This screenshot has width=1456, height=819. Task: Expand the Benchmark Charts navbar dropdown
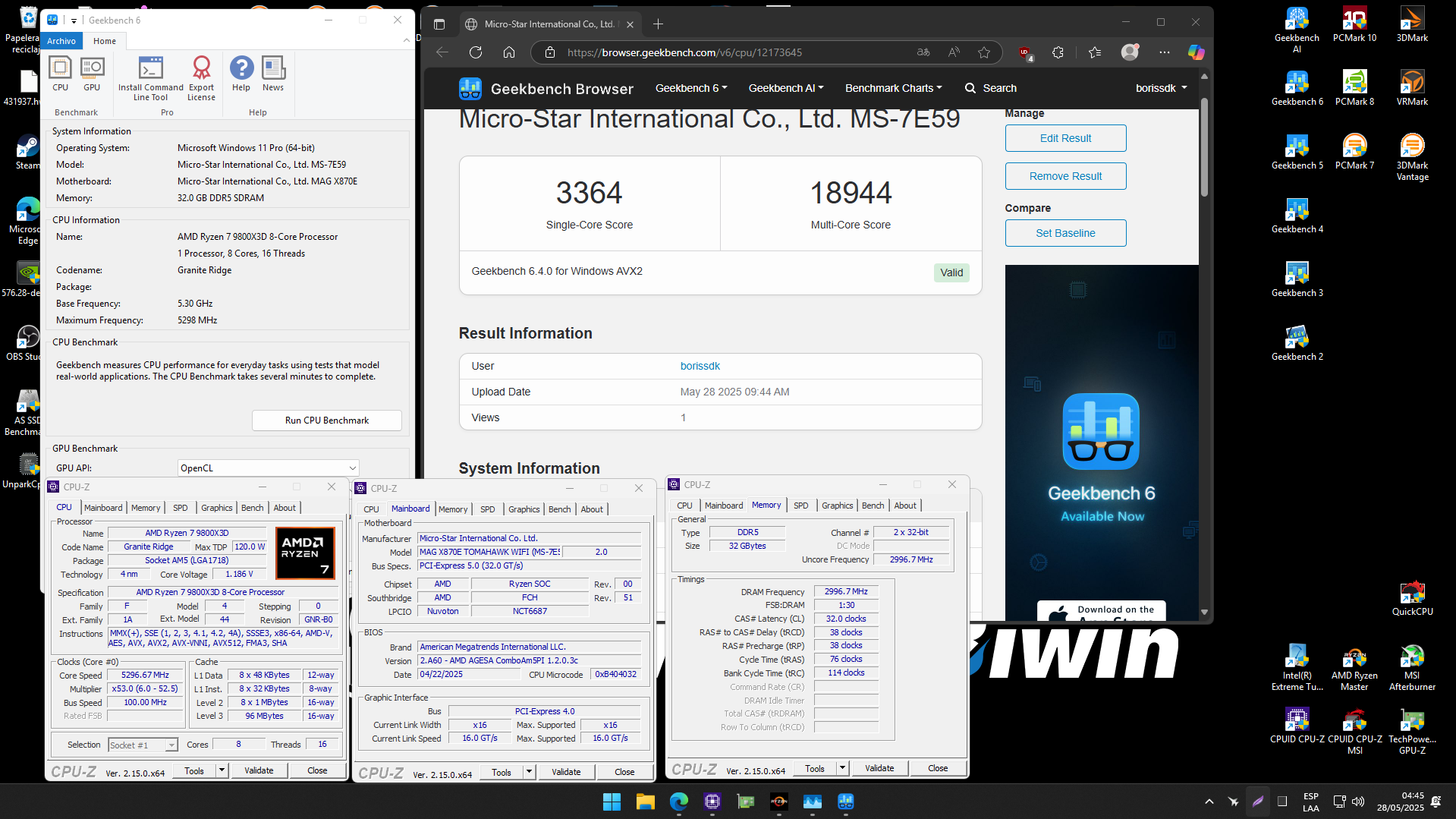coord(893,88)
